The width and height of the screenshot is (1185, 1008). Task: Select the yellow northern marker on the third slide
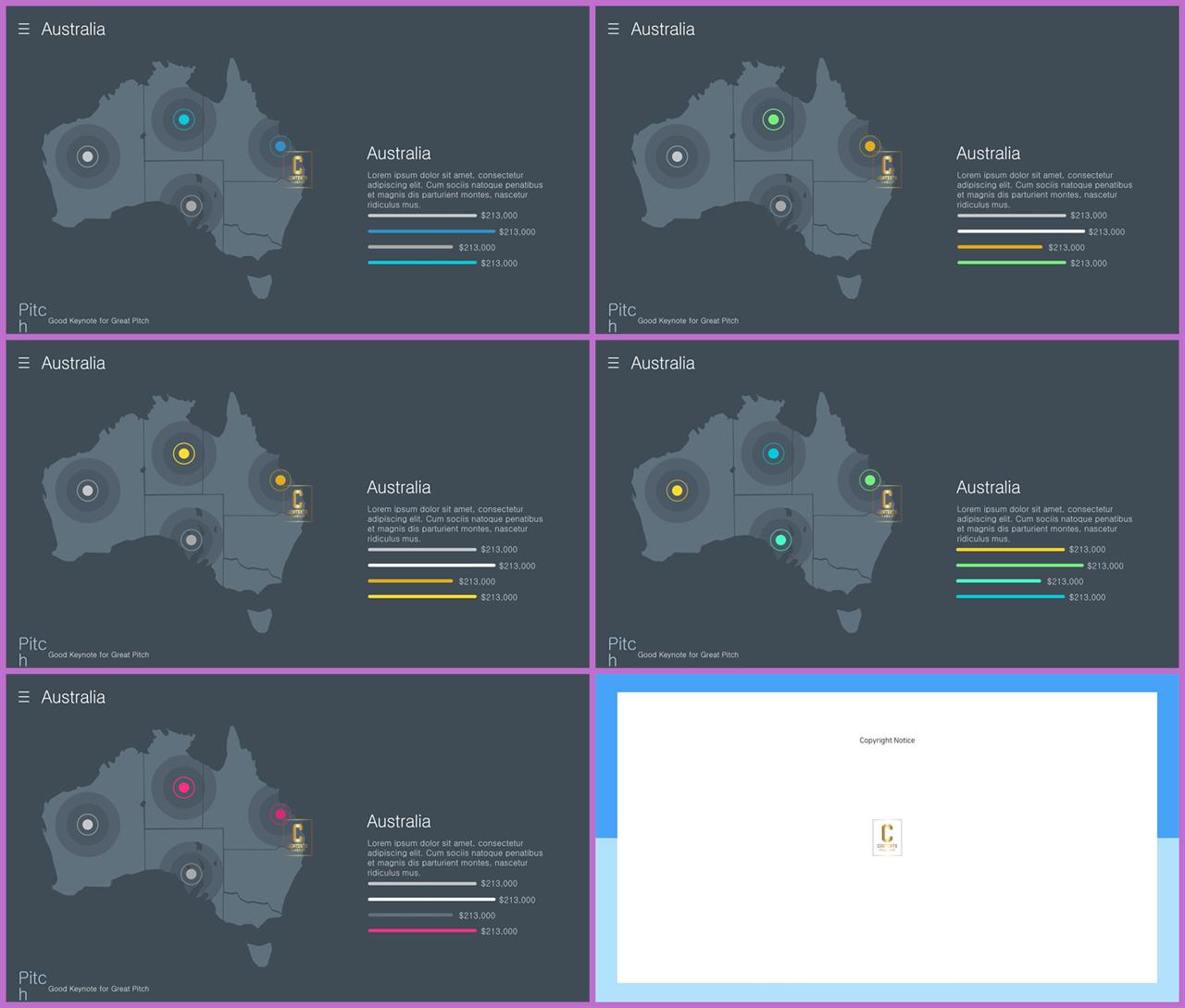pos(183,454)
